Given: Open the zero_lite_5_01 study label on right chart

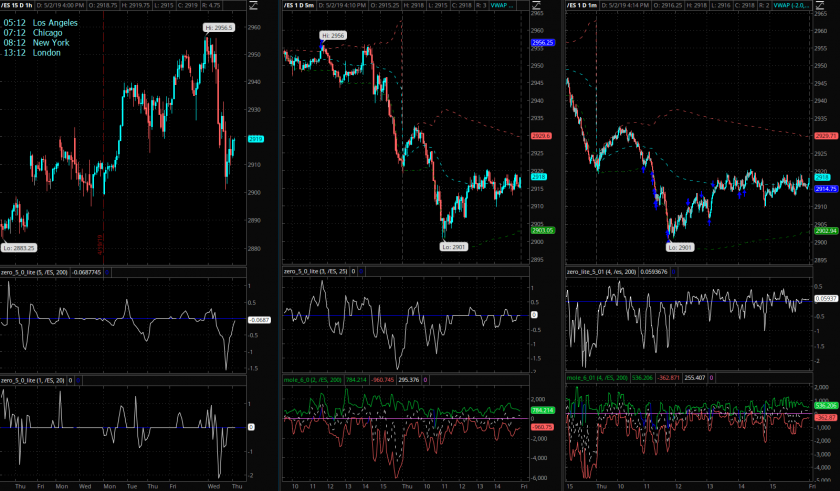Looking at the screenshot, I should click(x=606, y=271).
